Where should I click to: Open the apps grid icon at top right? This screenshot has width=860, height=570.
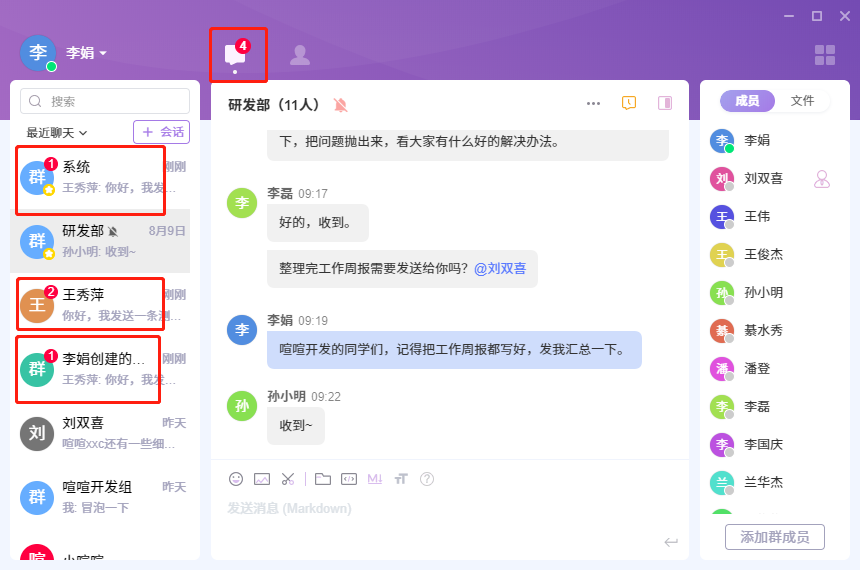click(x=824, y=55)
